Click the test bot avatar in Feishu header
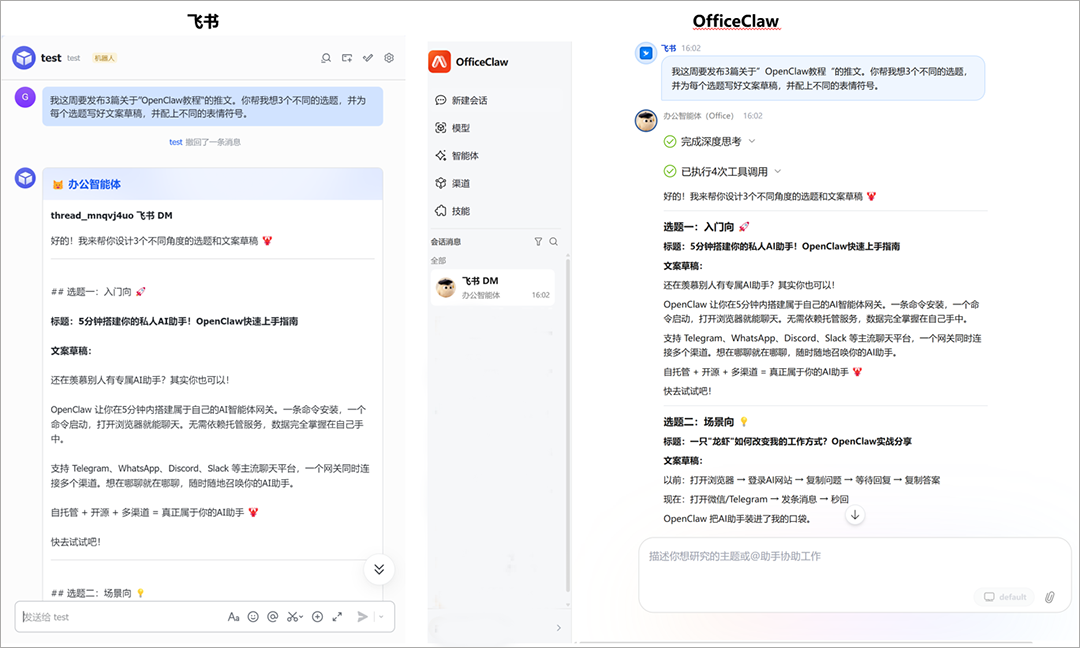Image resolution: width=1080 pixels, height=648 pixels. tap(24, 58)
